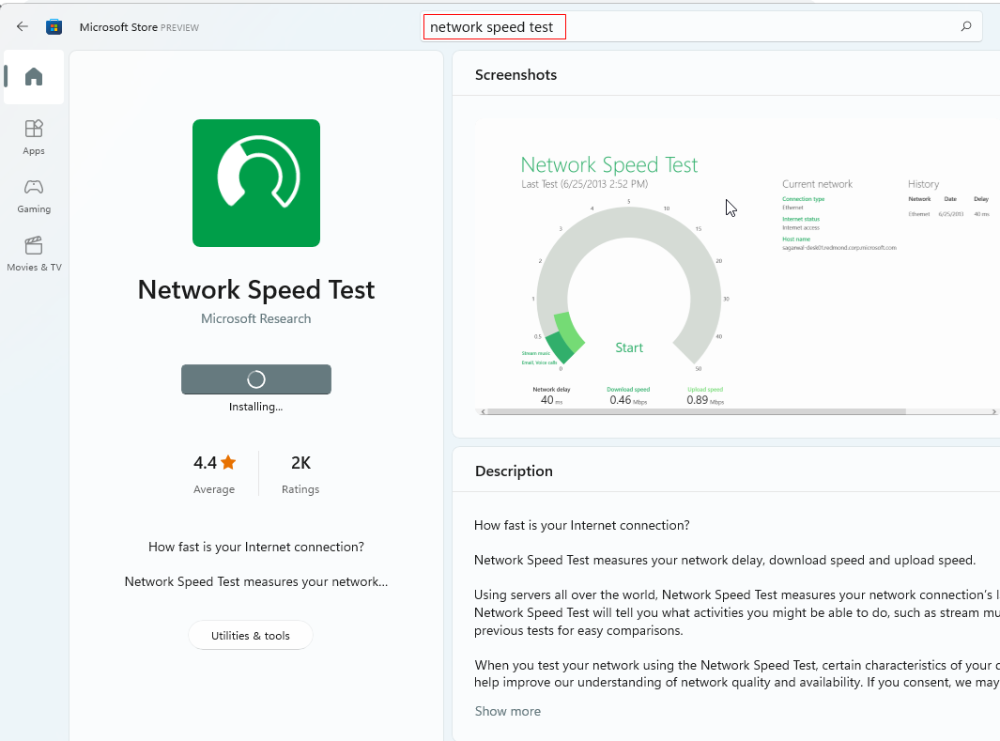Click the 'Network Speed Test measures your network...' summary
Viewport: 1000px width, 741px height.
(256, 582)
